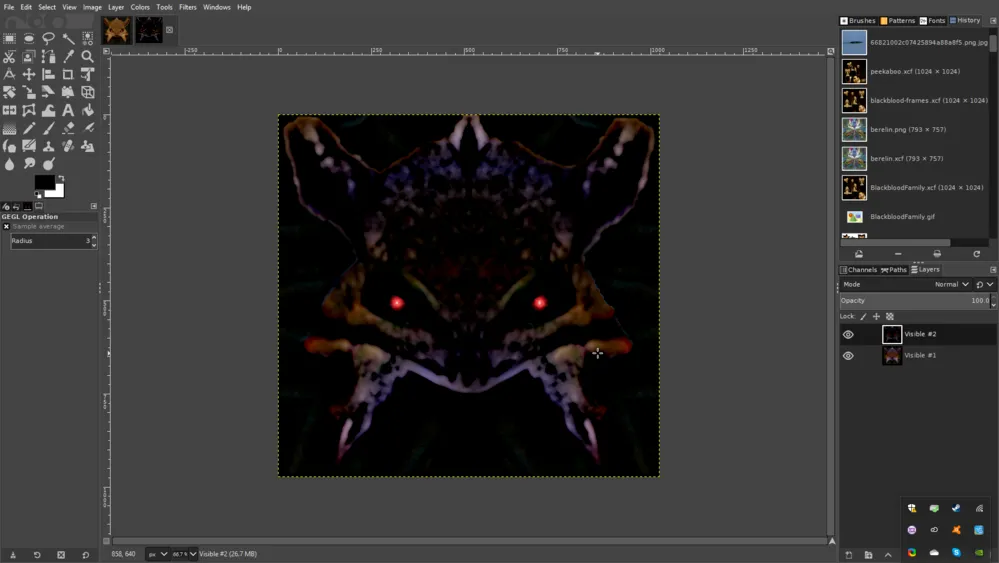
Task: Select the Paintbrush tool
Action: click(x=48, y=128)
